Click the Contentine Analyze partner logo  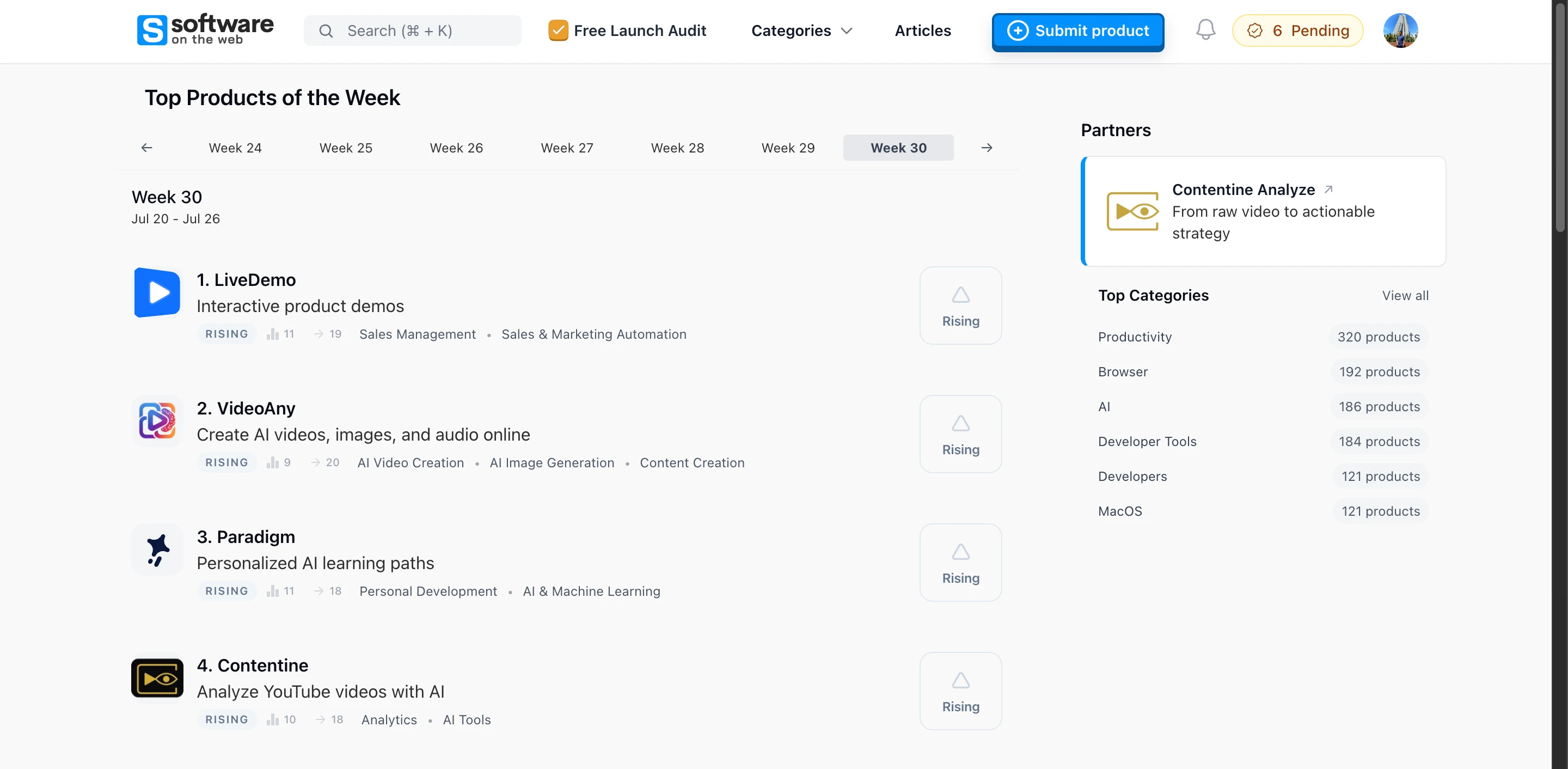(1132, 211)
